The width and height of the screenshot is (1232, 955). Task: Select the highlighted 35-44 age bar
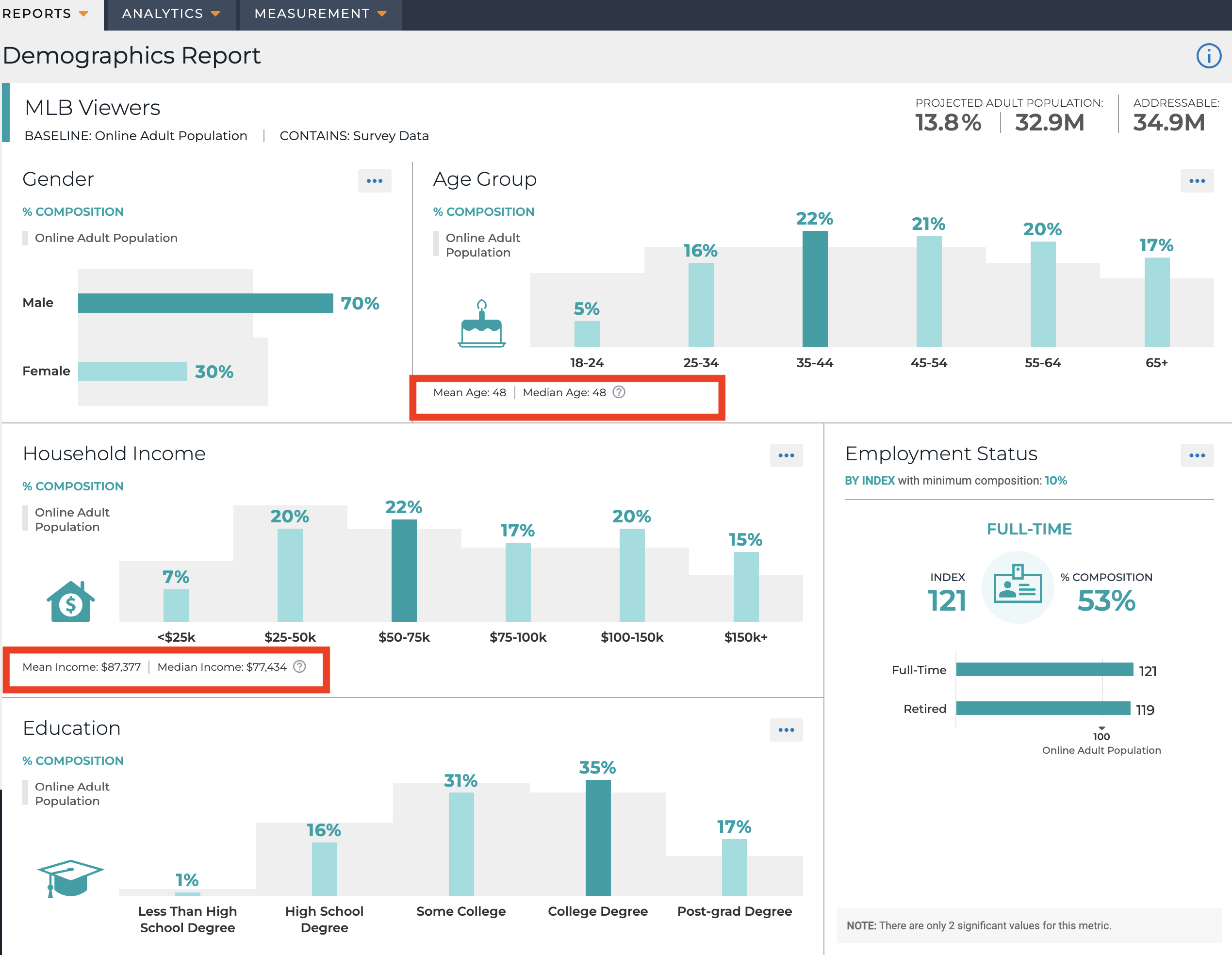click(x=815, y=289)
